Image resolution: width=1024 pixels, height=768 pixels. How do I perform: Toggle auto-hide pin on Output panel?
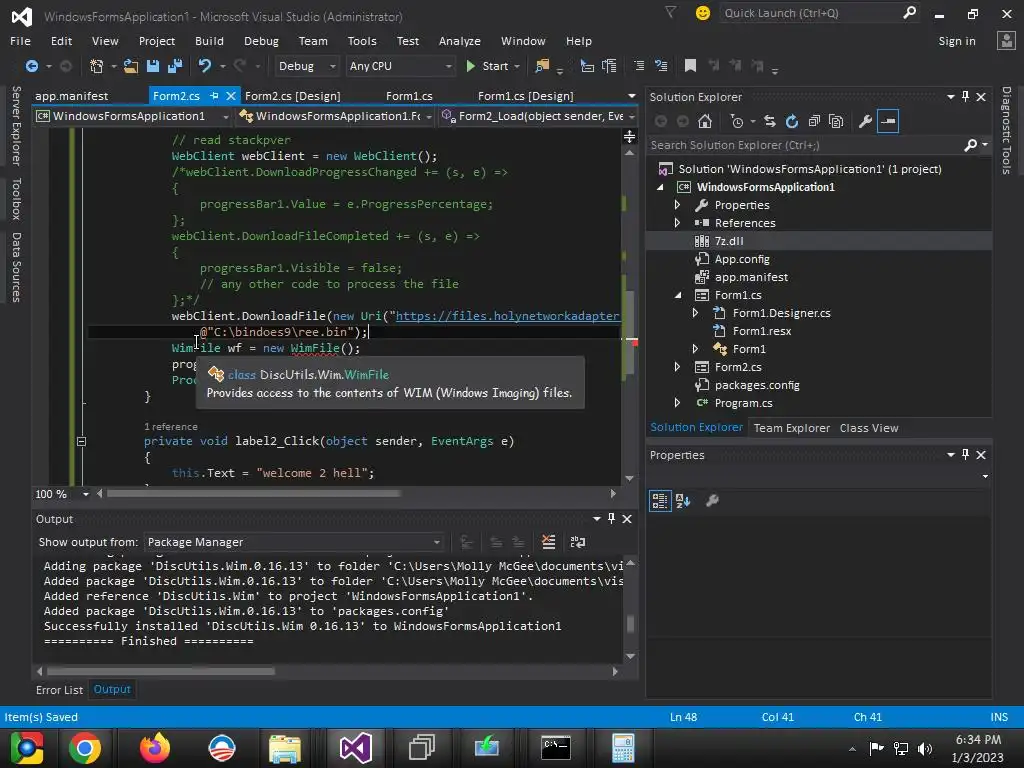(x=611, y=519)
